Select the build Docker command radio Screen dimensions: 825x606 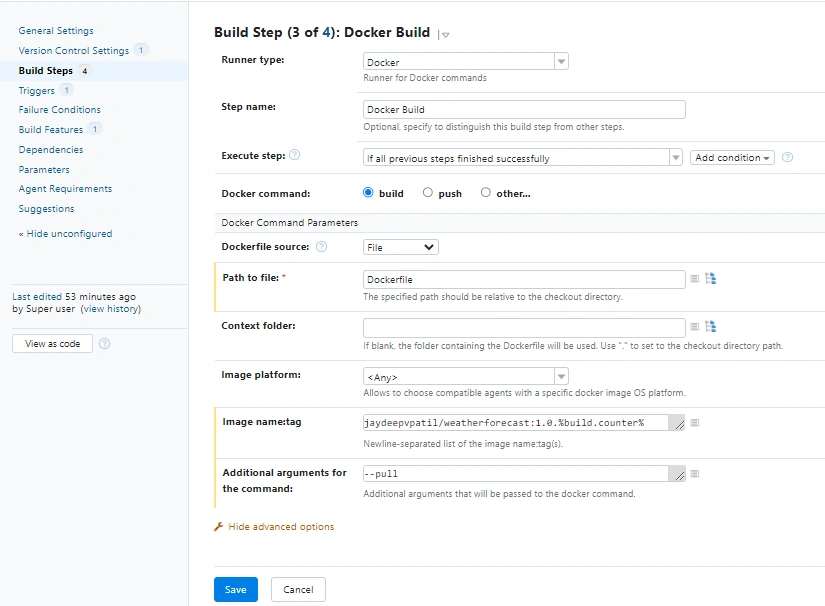tap(368, 193)
